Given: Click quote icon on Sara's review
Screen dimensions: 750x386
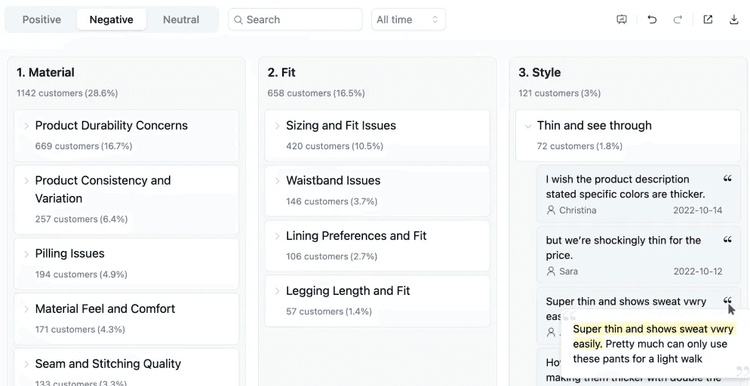Looking at the screenshot, I should (x=728, y=240).
